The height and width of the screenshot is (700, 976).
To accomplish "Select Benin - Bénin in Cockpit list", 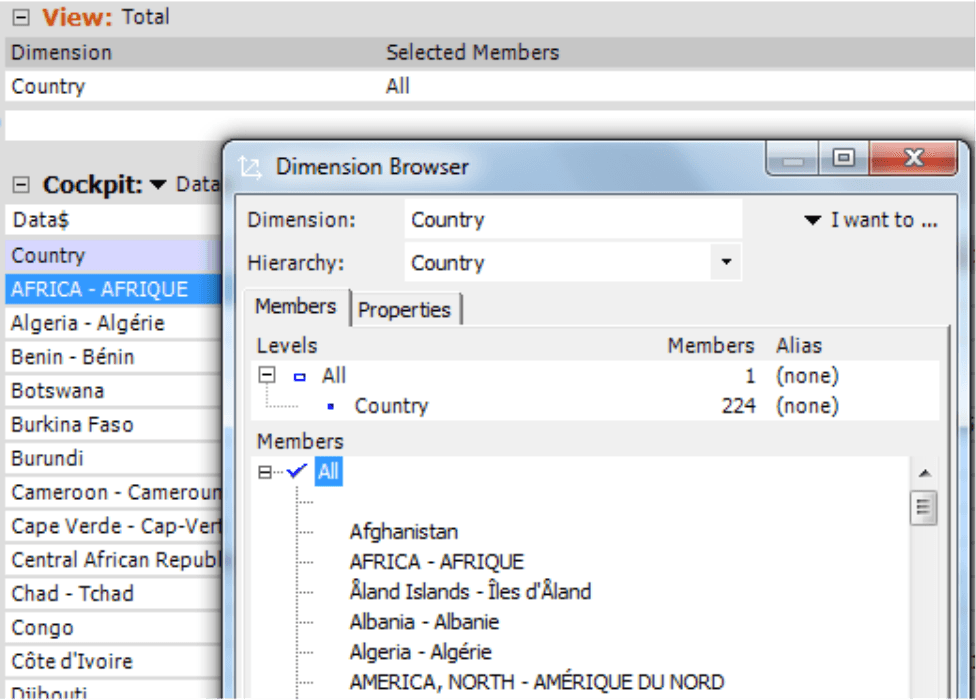I will [x=114, y=357].
